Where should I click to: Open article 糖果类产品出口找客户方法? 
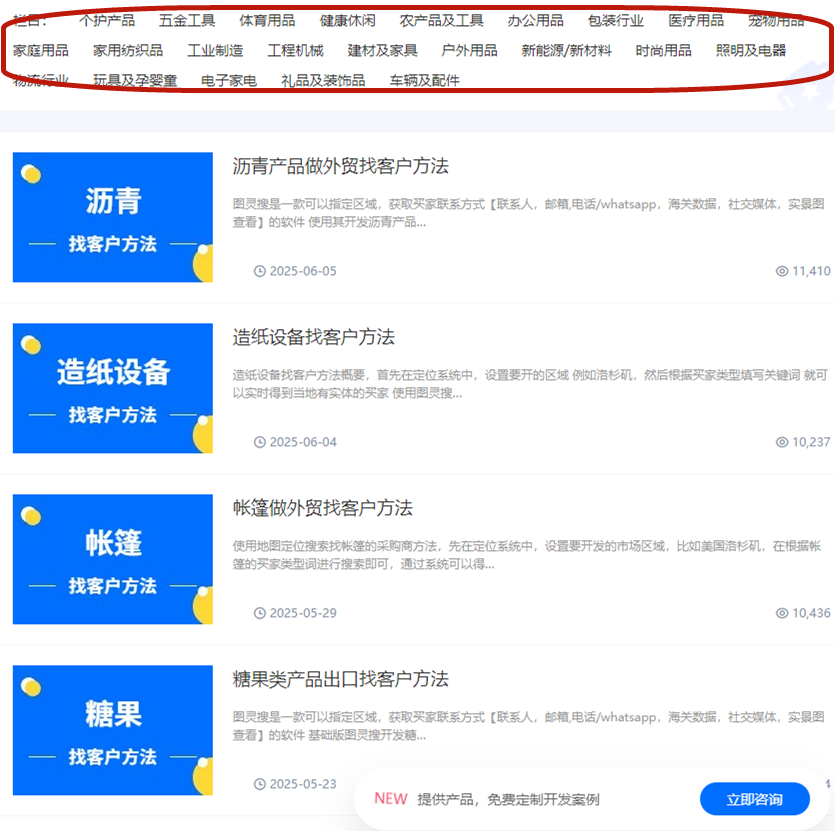click(340, 679)
